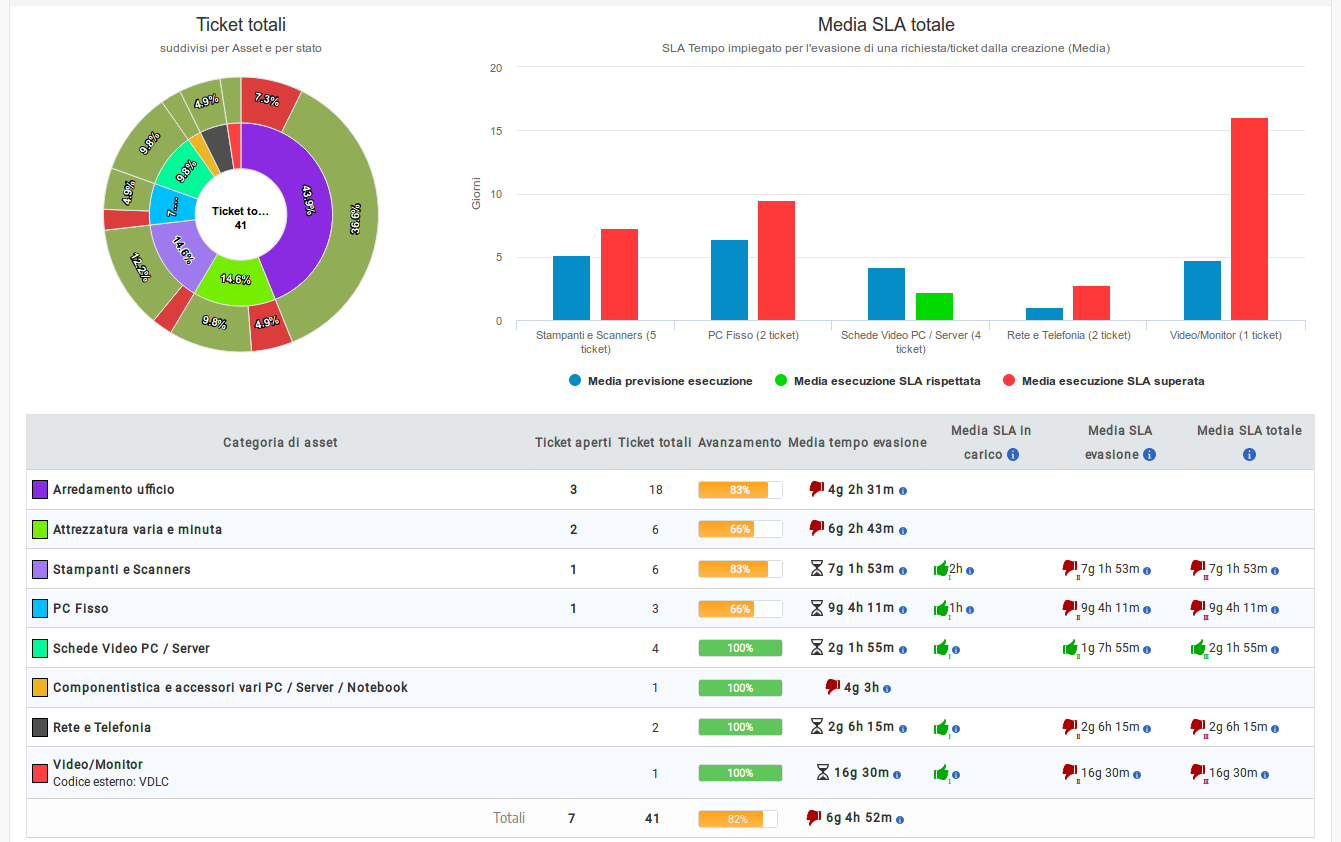Click thumbs-down in PC Fisso SLA totale cell
This screenshot has height=842, width=1341.
[1199, 608]
